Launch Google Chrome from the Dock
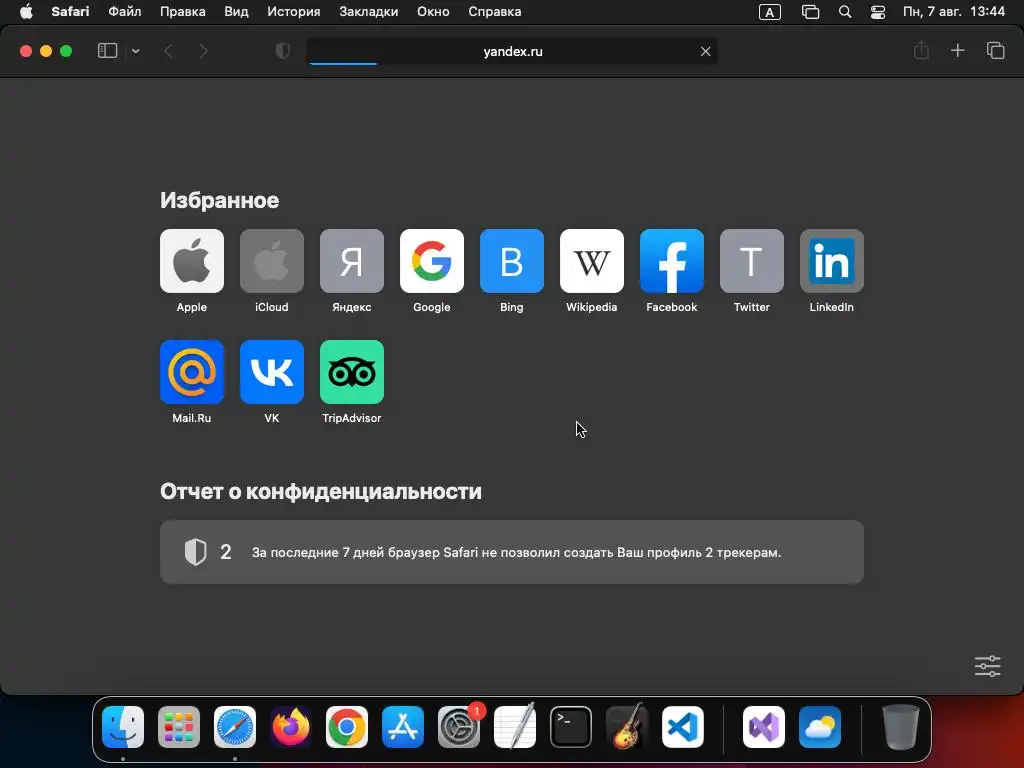 point(347,727)
